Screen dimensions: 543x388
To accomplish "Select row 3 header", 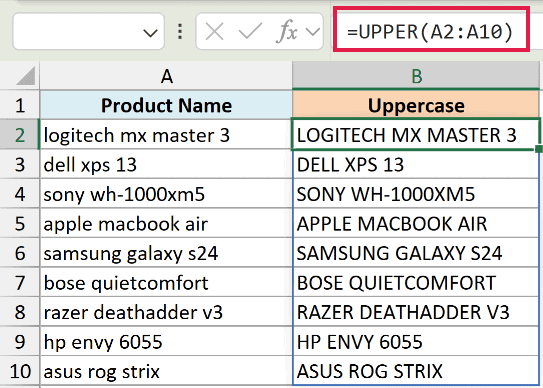I will pyautogui.click(x=20, y=164).
